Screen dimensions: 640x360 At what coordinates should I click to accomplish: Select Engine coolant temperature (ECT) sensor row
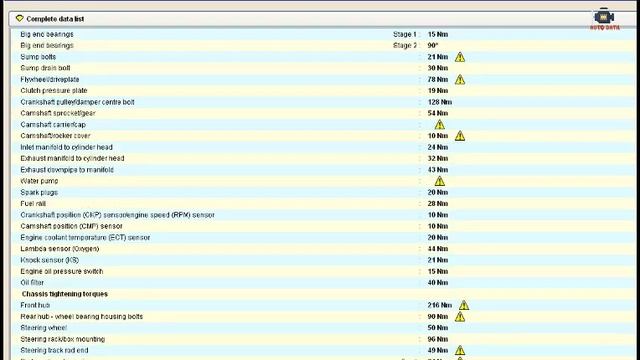point(323,238)
